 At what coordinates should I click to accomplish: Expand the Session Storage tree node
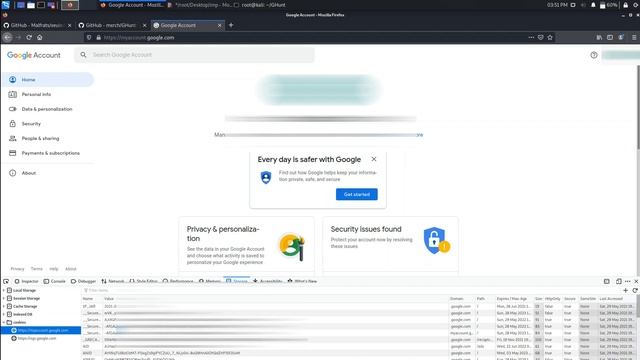point(4,298)
